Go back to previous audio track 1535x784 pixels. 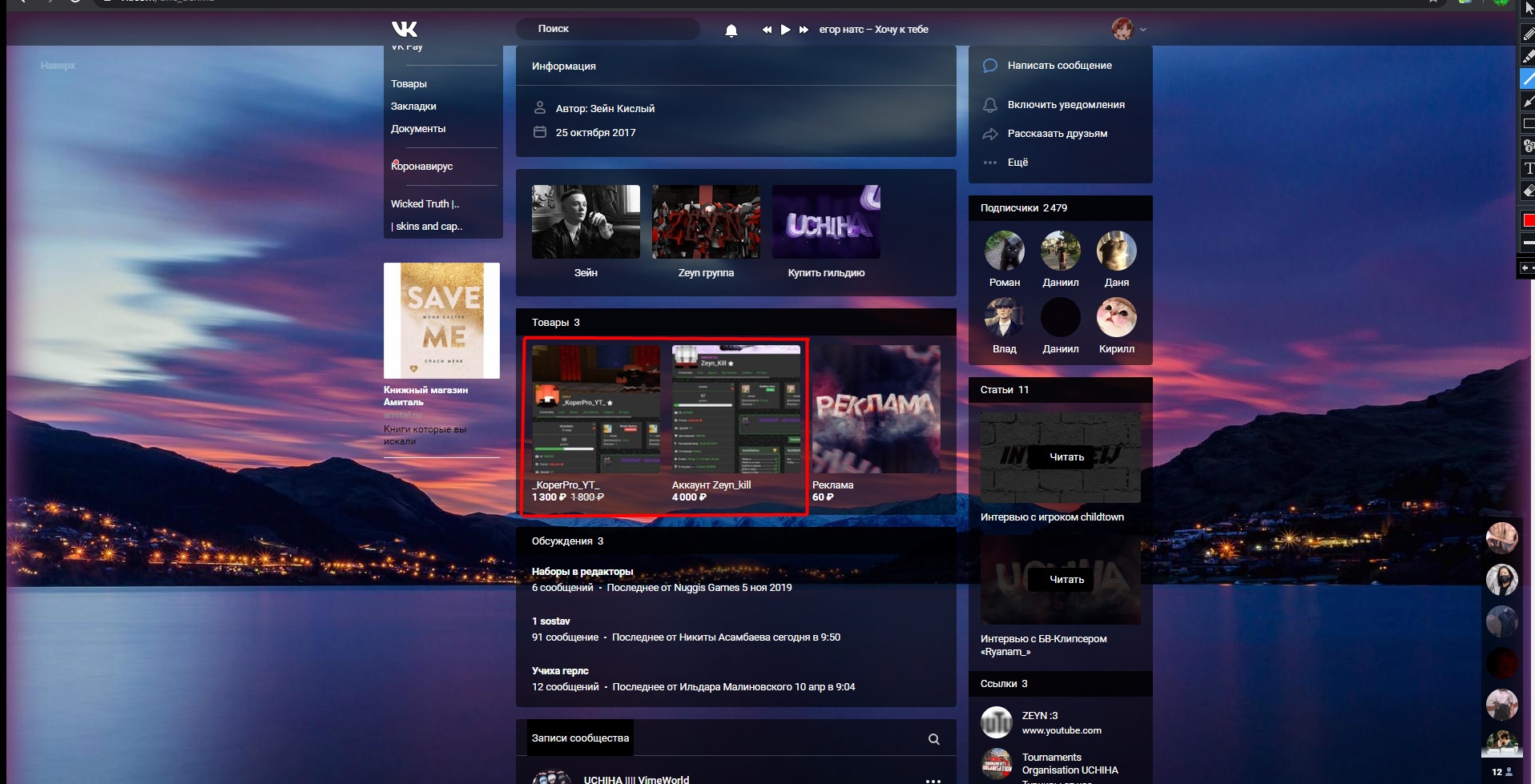tap(767, 30)
